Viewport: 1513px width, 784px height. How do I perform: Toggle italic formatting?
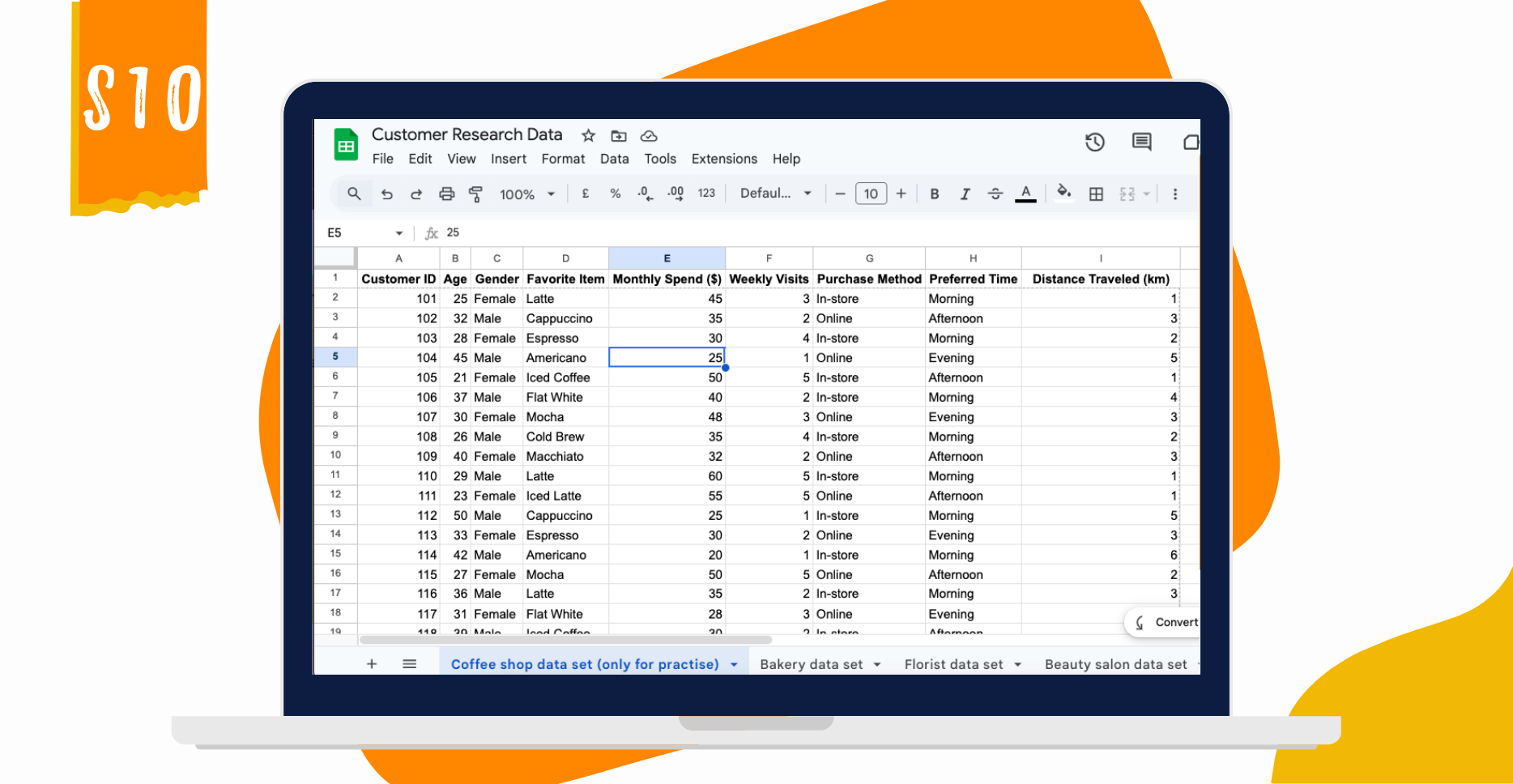[965, 194]
